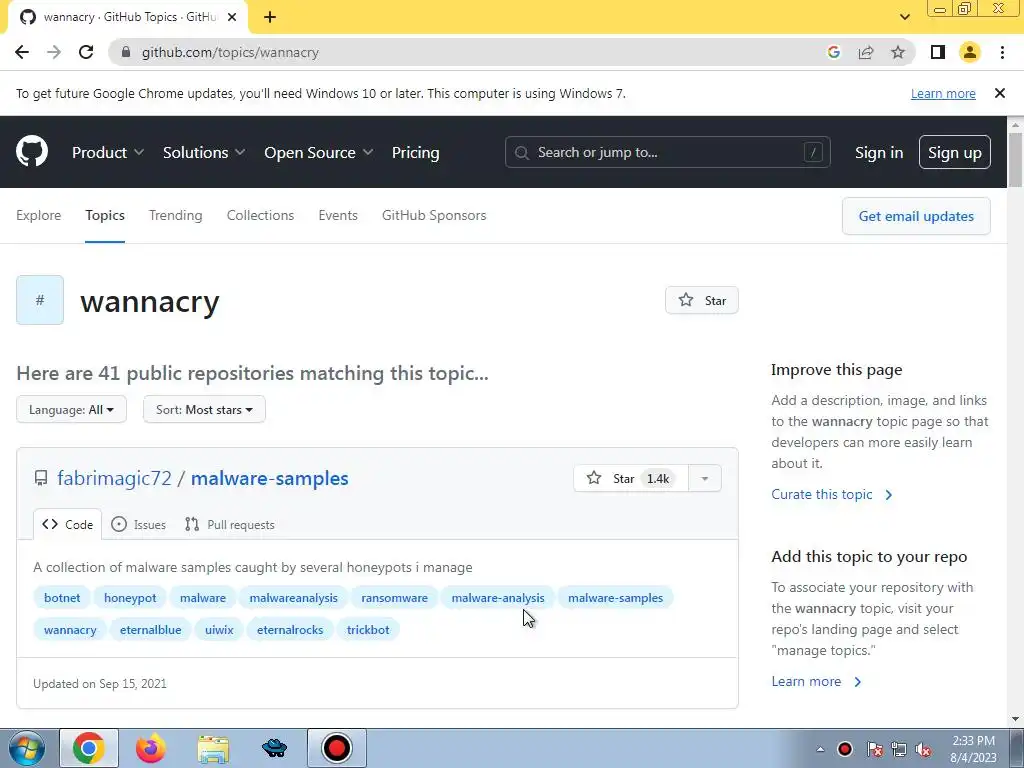Open Curate this topic link

click(831, 494)
